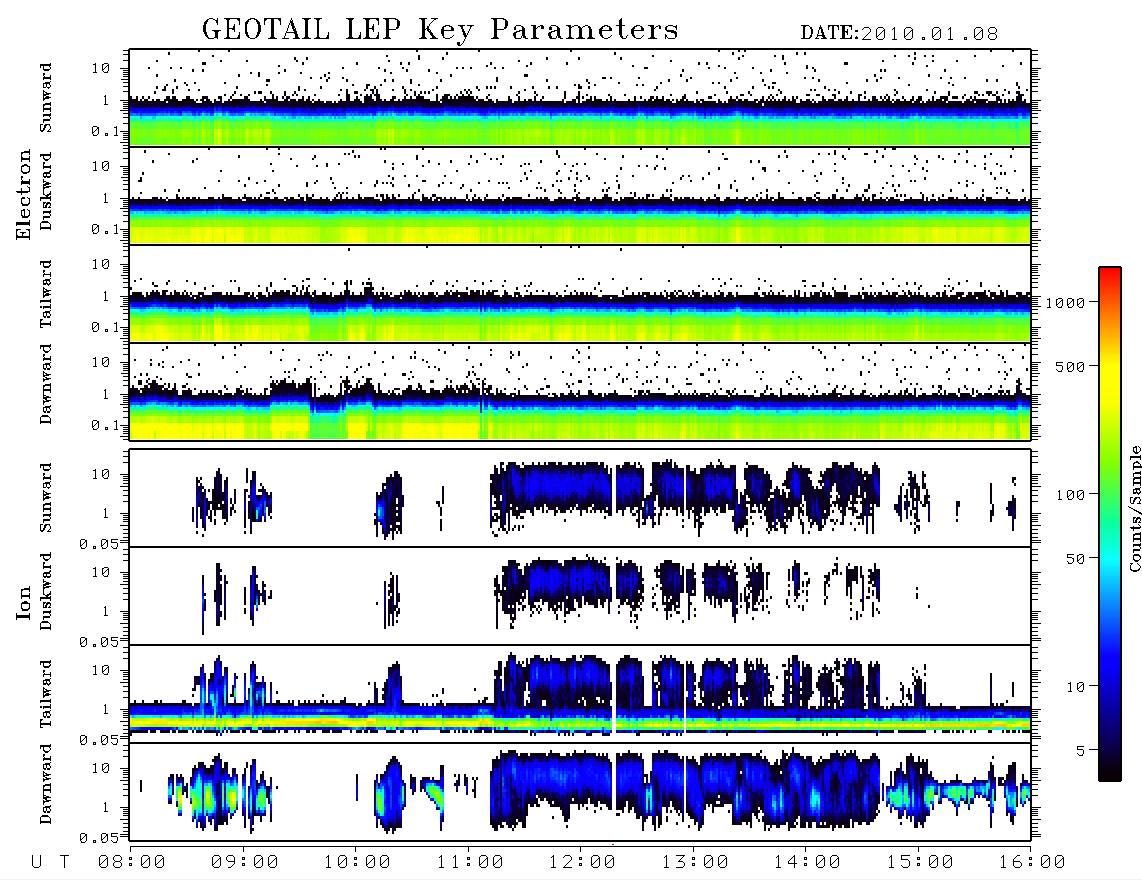Click the 0.05 tick of Ion Sunward panel

99,543
